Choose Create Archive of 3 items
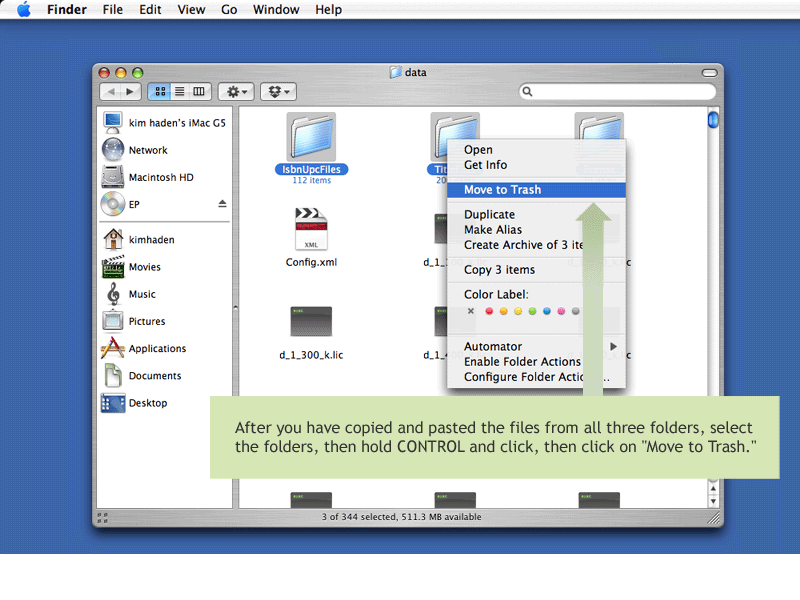Screen dimensions: 800x600 click(536, 245)
